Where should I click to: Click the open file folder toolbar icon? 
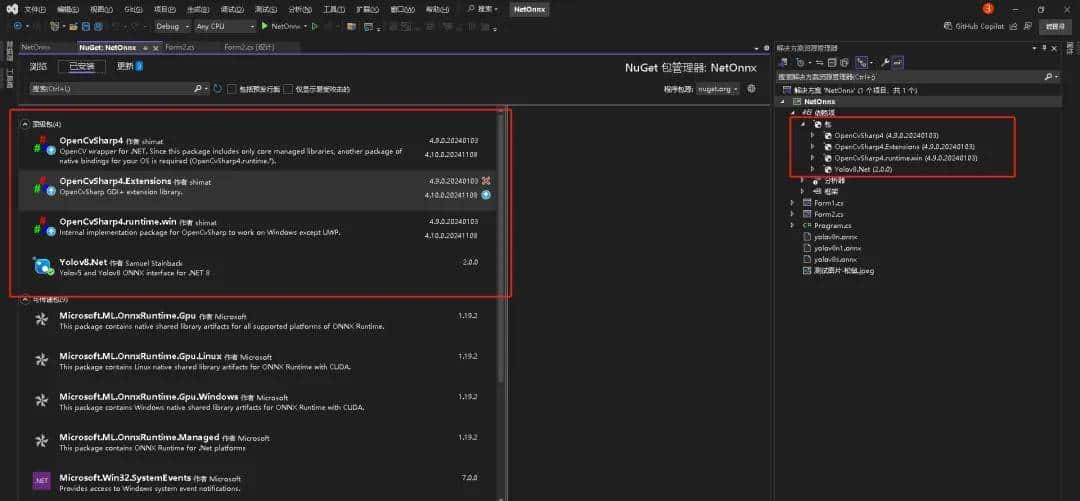(73, 26)
